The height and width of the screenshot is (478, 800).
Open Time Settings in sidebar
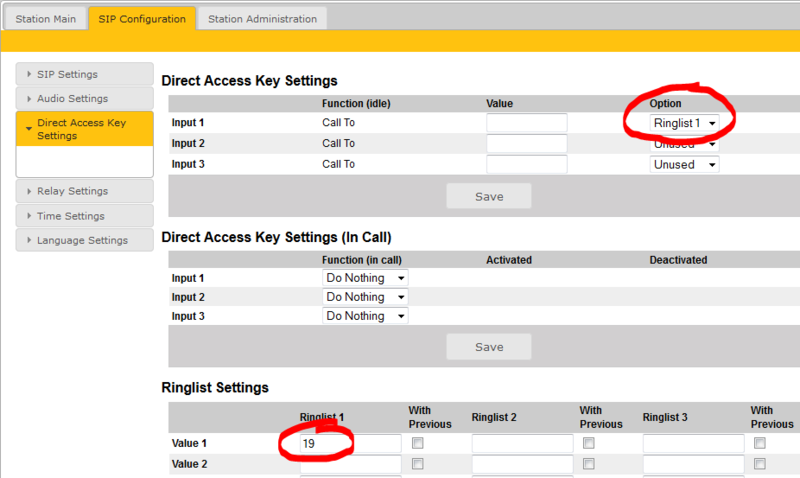pyautogui.click(x=84, y=216)
